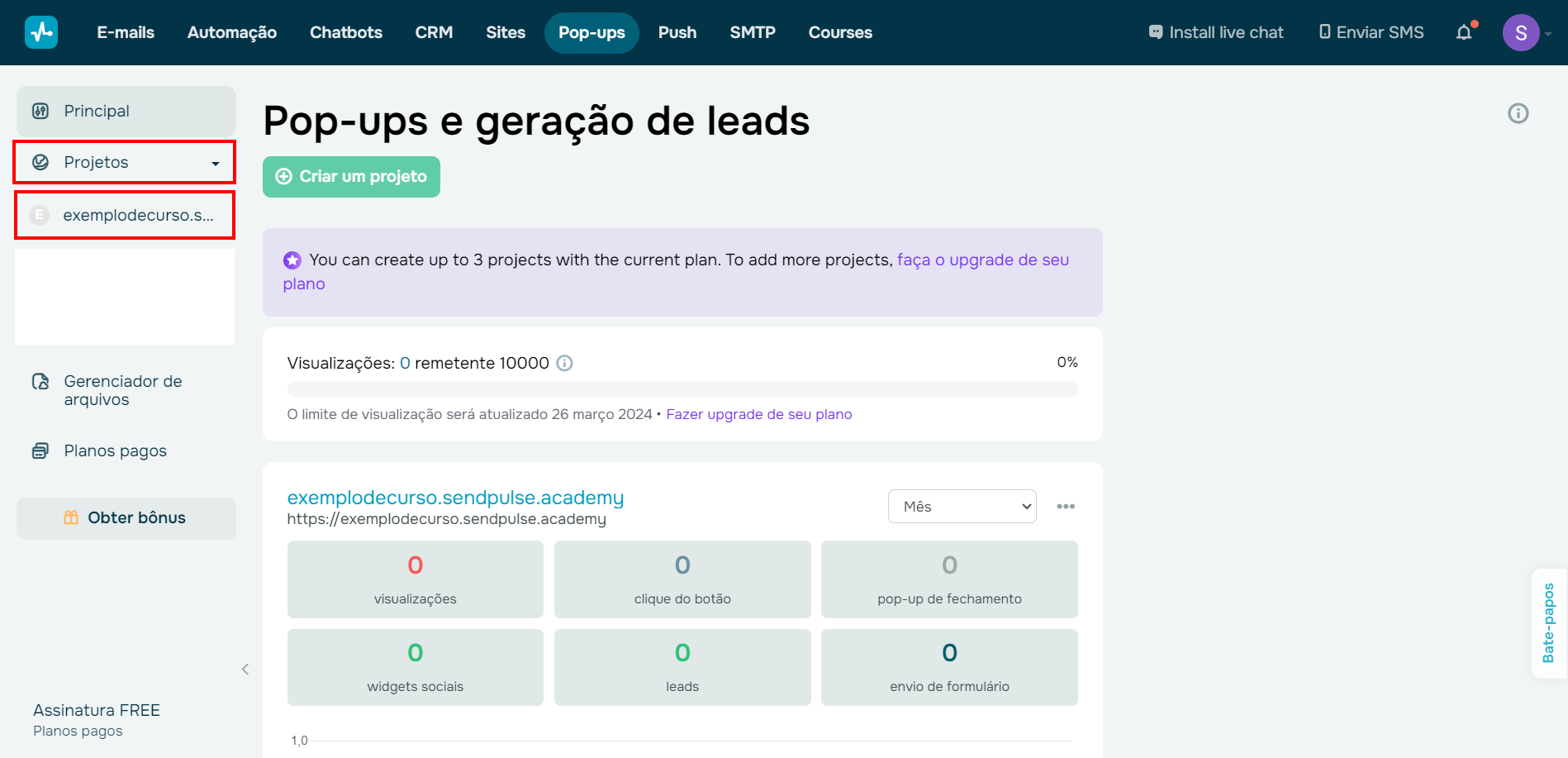The height and width of the screenshot is (758, 1568).
Task: Expand the Projetos dropdown arrow
Action: coord(216,164)
